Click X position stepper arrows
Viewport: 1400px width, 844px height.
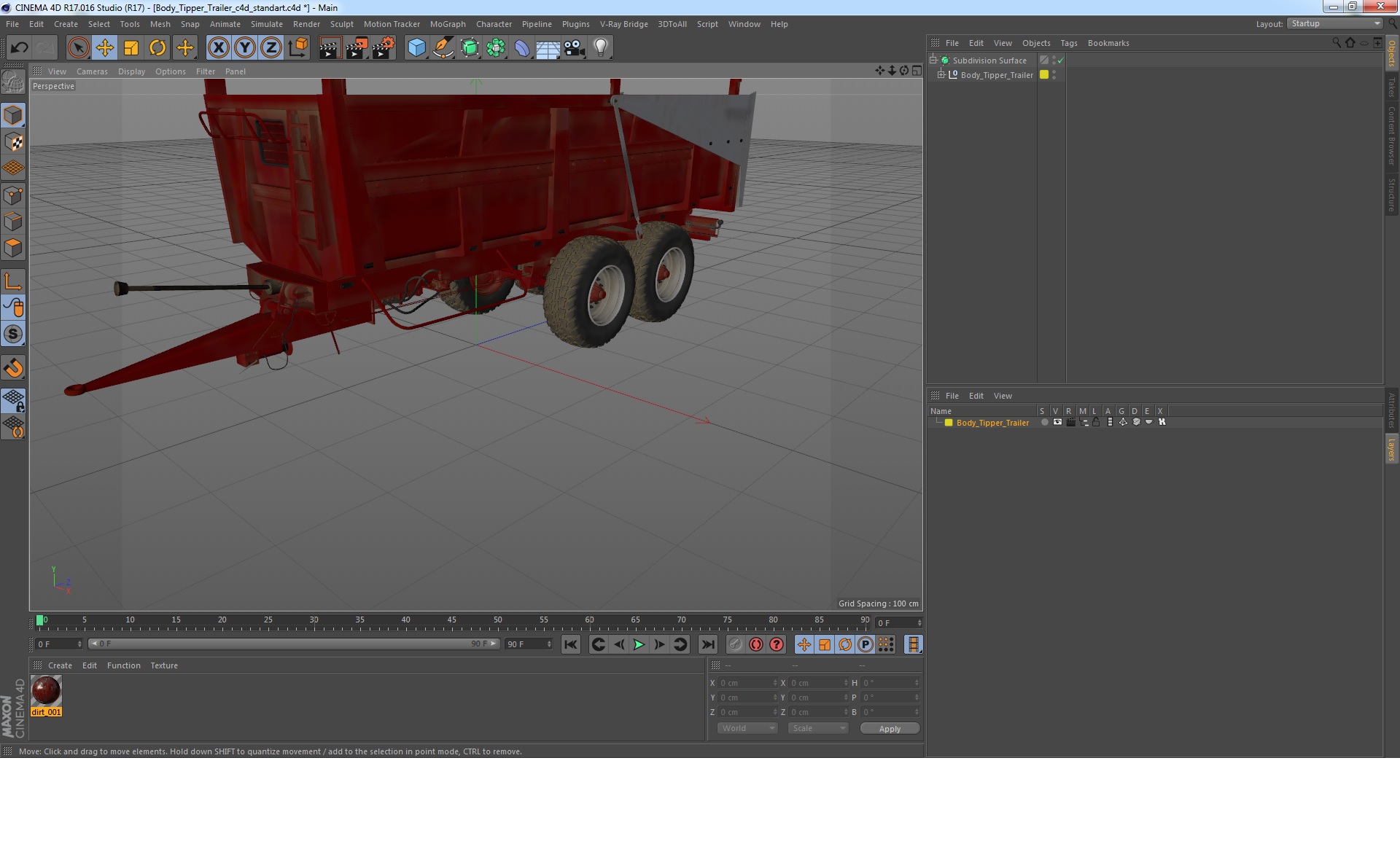pos(775,683)
